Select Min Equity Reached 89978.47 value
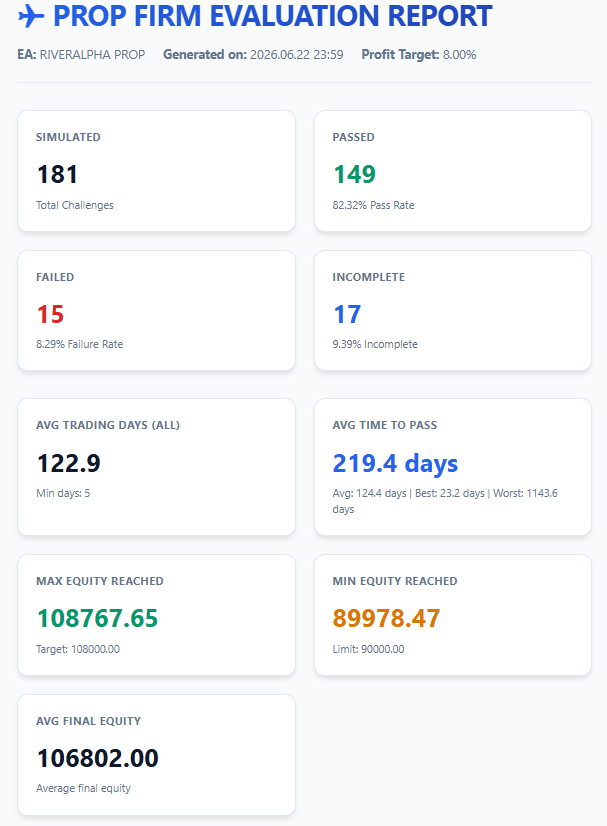The image size is (607, 826). coord(386,618)
